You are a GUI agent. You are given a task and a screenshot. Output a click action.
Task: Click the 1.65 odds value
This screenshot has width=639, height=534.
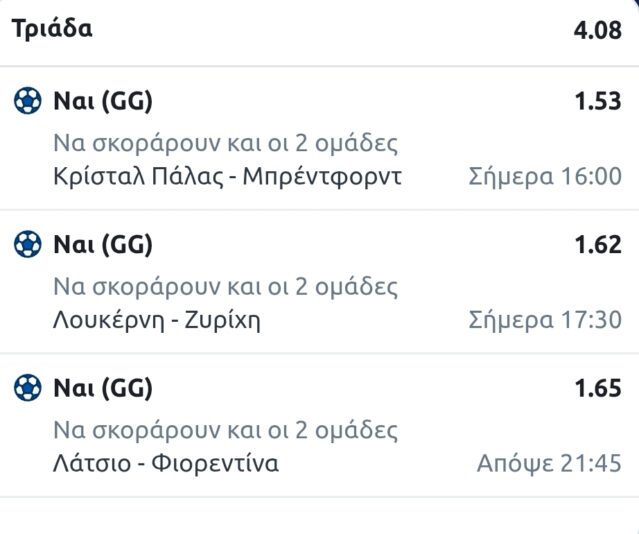click(x=597, y=388)
